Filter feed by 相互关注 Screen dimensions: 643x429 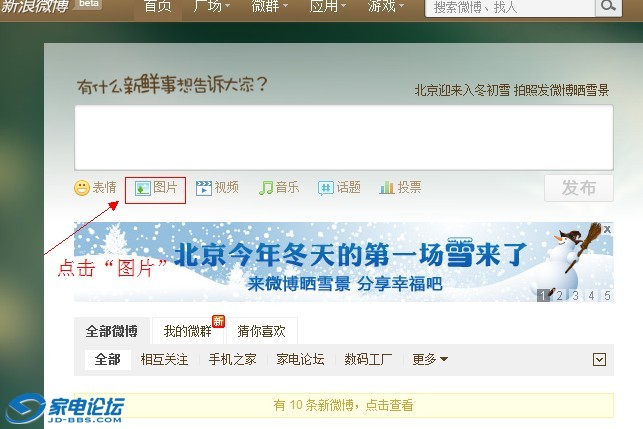pyautogui.click(x=164, y=359)
